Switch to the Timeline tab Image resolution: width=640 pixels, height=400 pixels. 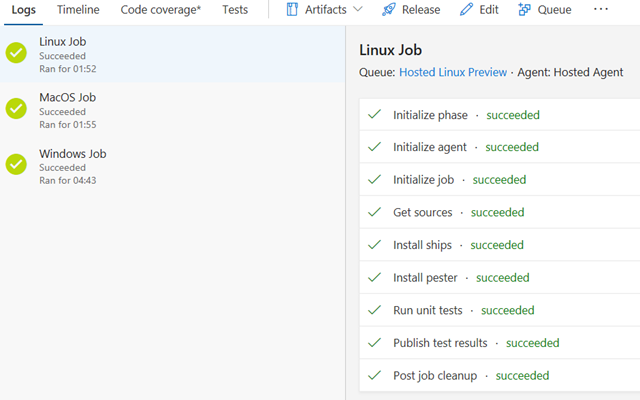pyautogui.click(x=78, y=10)
